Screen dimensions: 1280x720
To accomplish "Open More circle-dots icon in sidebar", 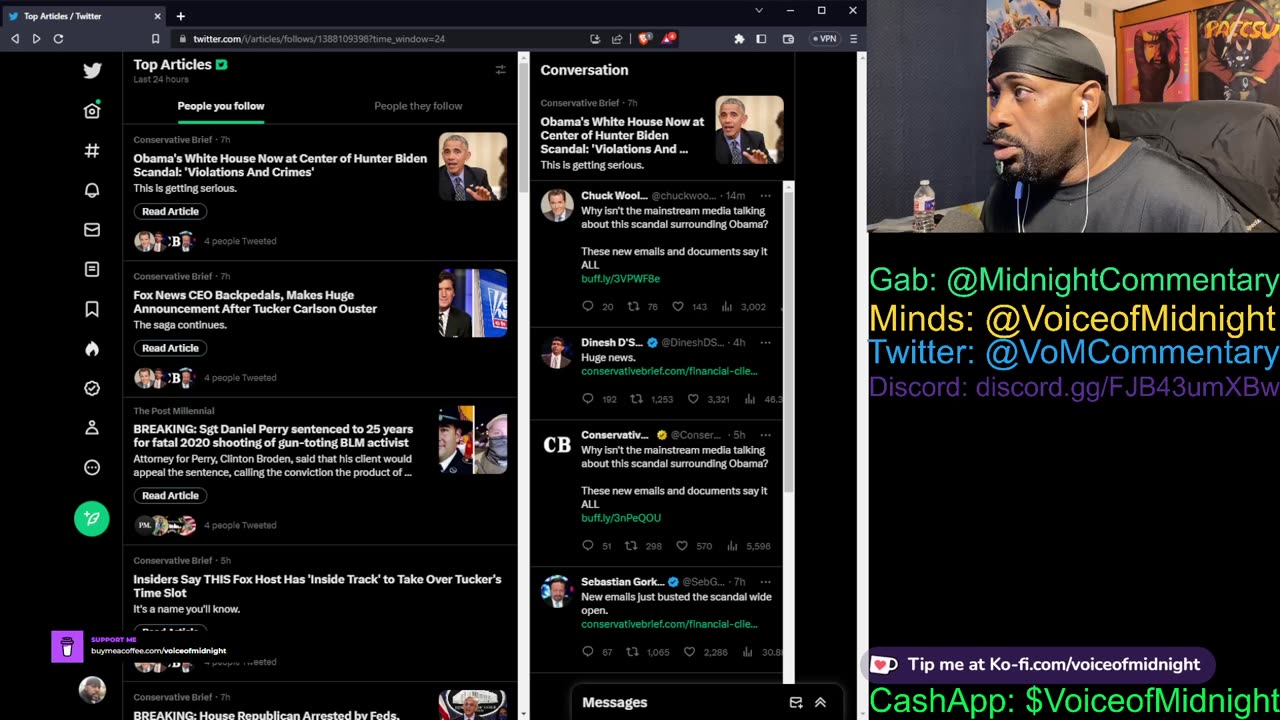I will [92, 467].
